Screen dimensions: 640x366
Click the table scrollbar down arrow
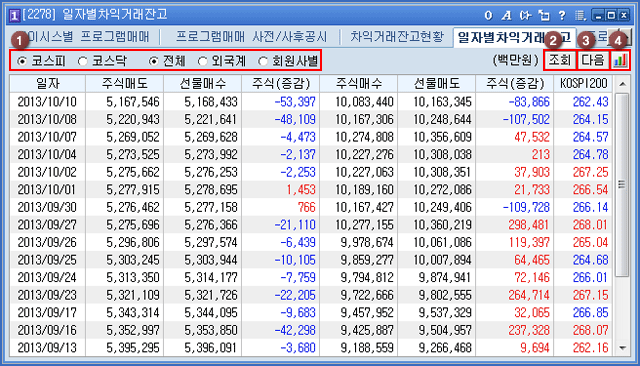coord(622,348)
